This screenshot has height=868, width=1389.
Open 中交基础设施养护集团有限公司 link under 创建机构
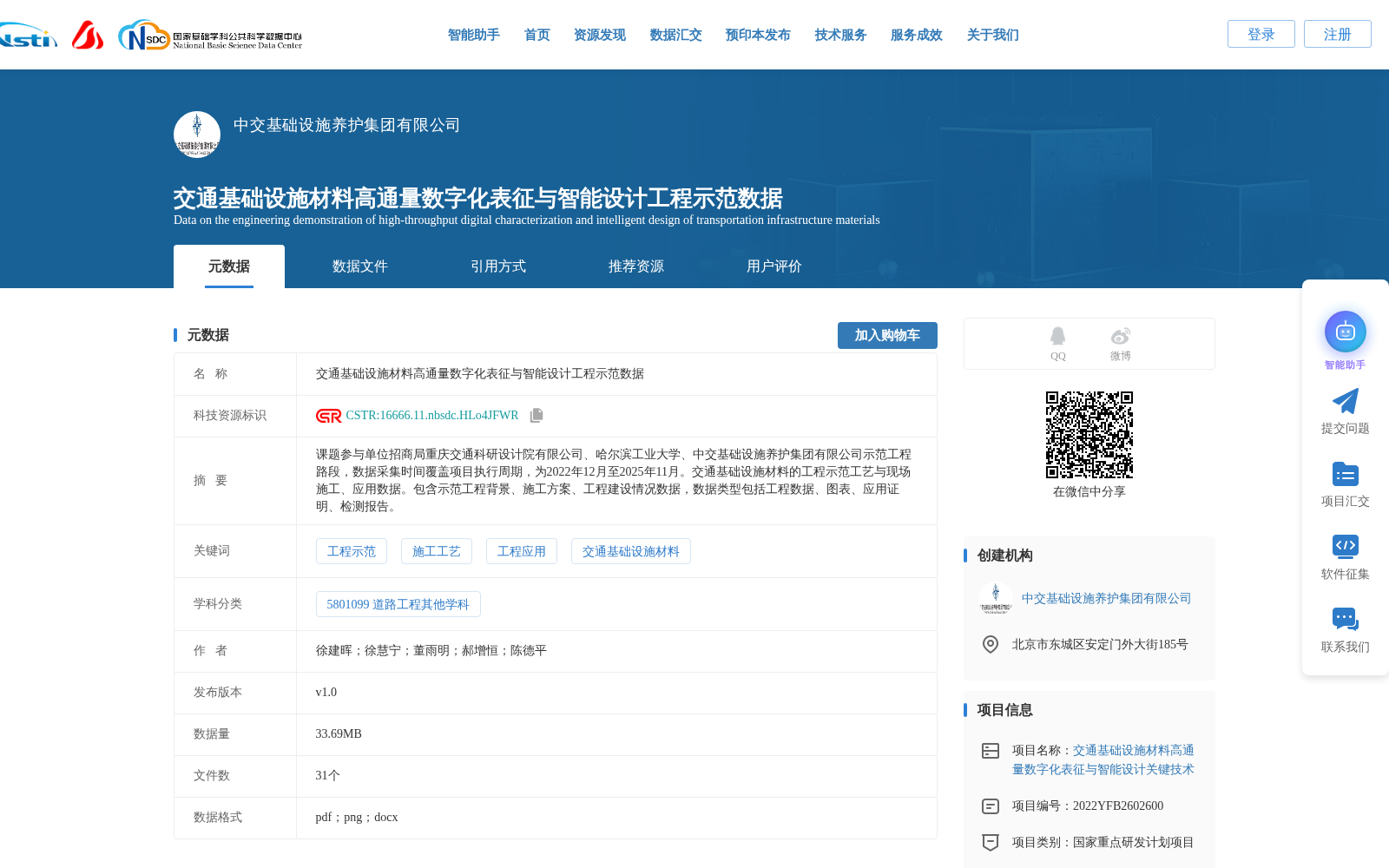tap(1106, 598)
